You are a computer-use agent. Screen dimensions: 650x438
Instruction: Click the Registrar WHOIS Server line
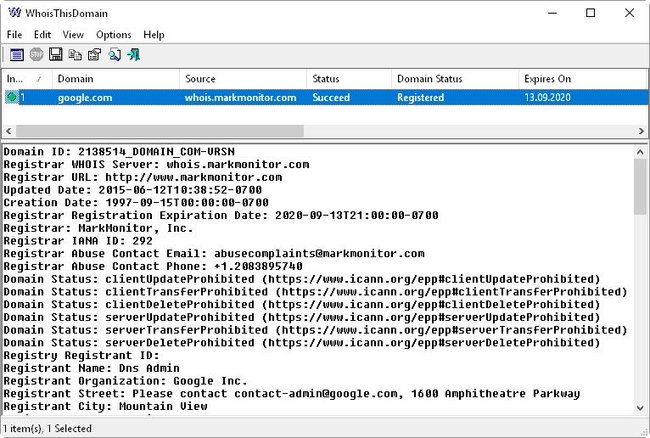156,165
